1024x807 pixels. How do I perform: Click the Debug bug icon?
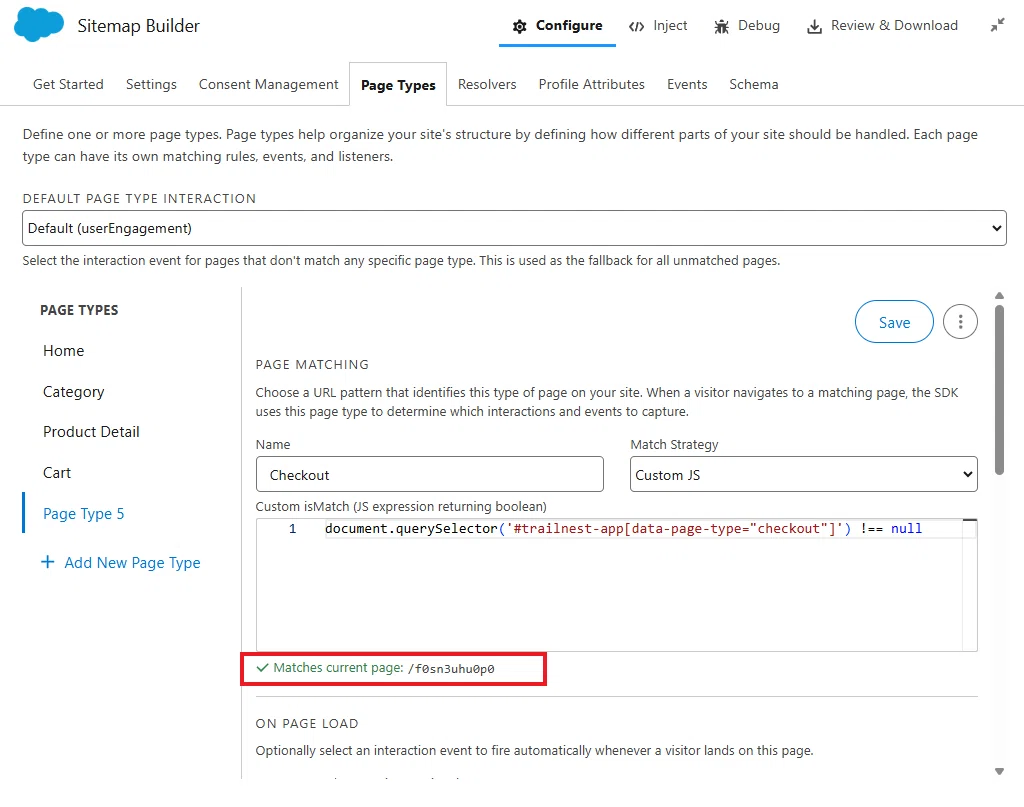[x=721, y=26]
